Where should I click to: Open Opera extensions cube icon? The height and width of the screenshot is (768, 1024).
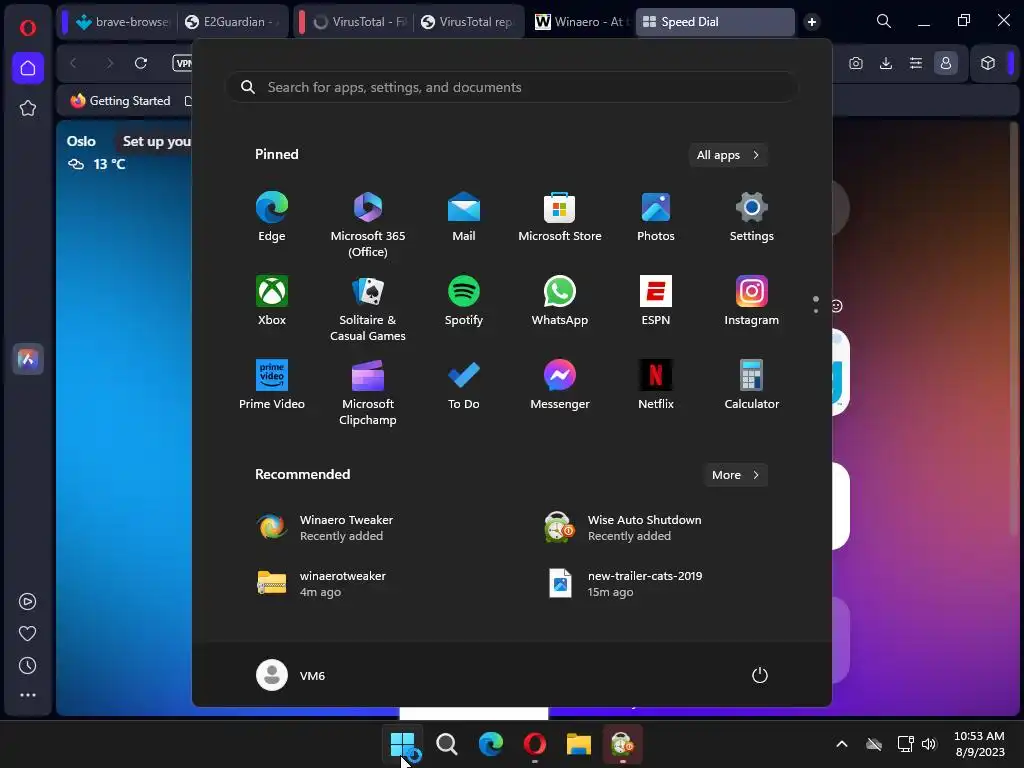pos(988,63)
